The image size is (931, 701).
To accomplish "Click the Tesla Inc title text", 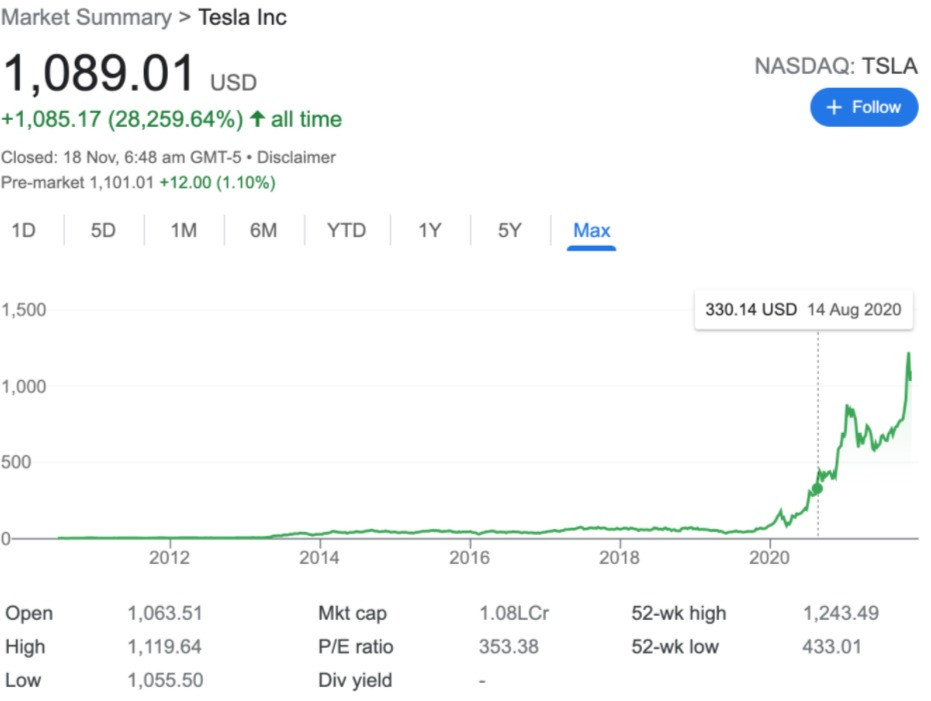I will [x=242, y=17].
